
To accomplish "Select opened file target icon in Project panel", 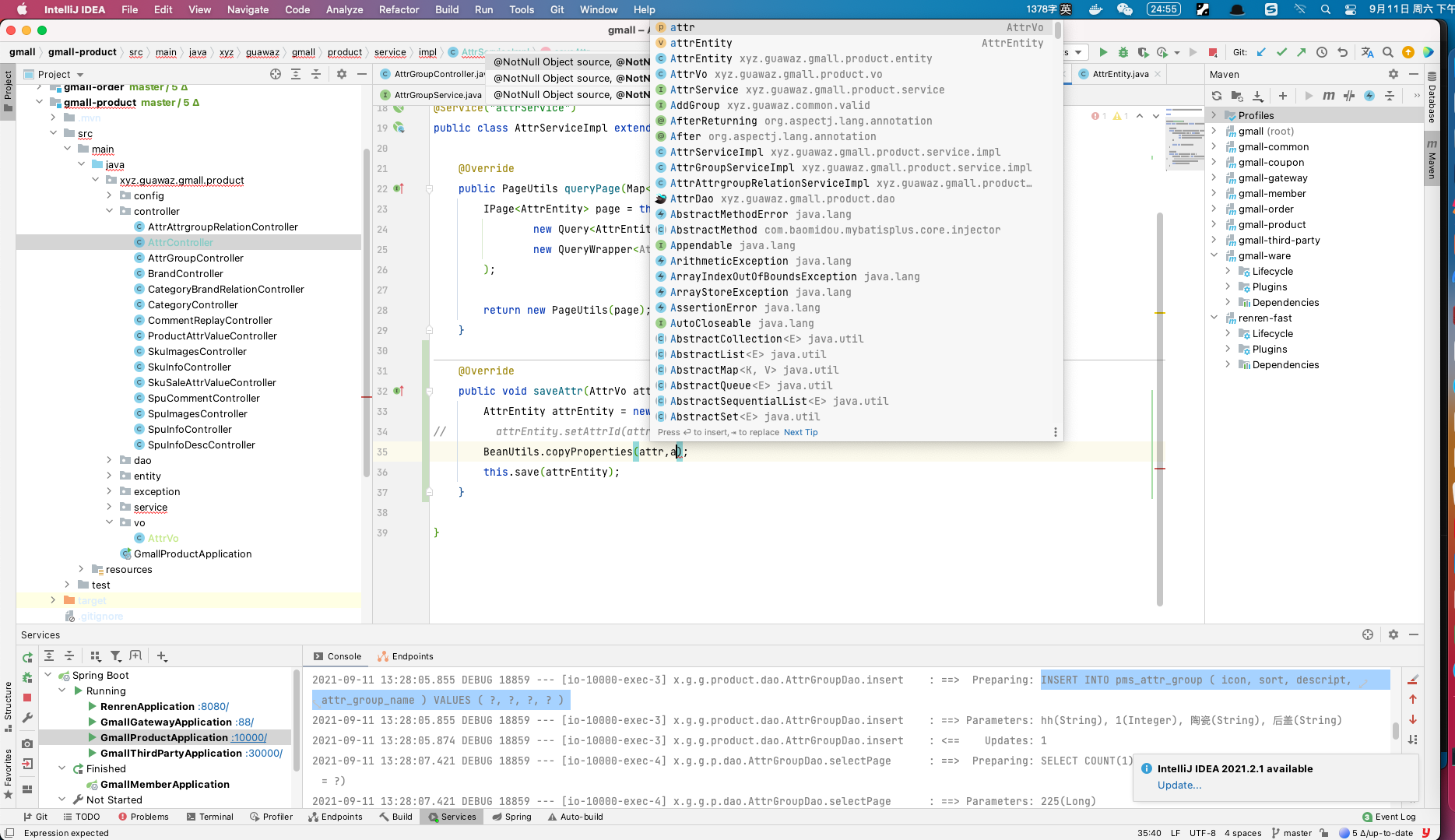I will tap(276, 74).
